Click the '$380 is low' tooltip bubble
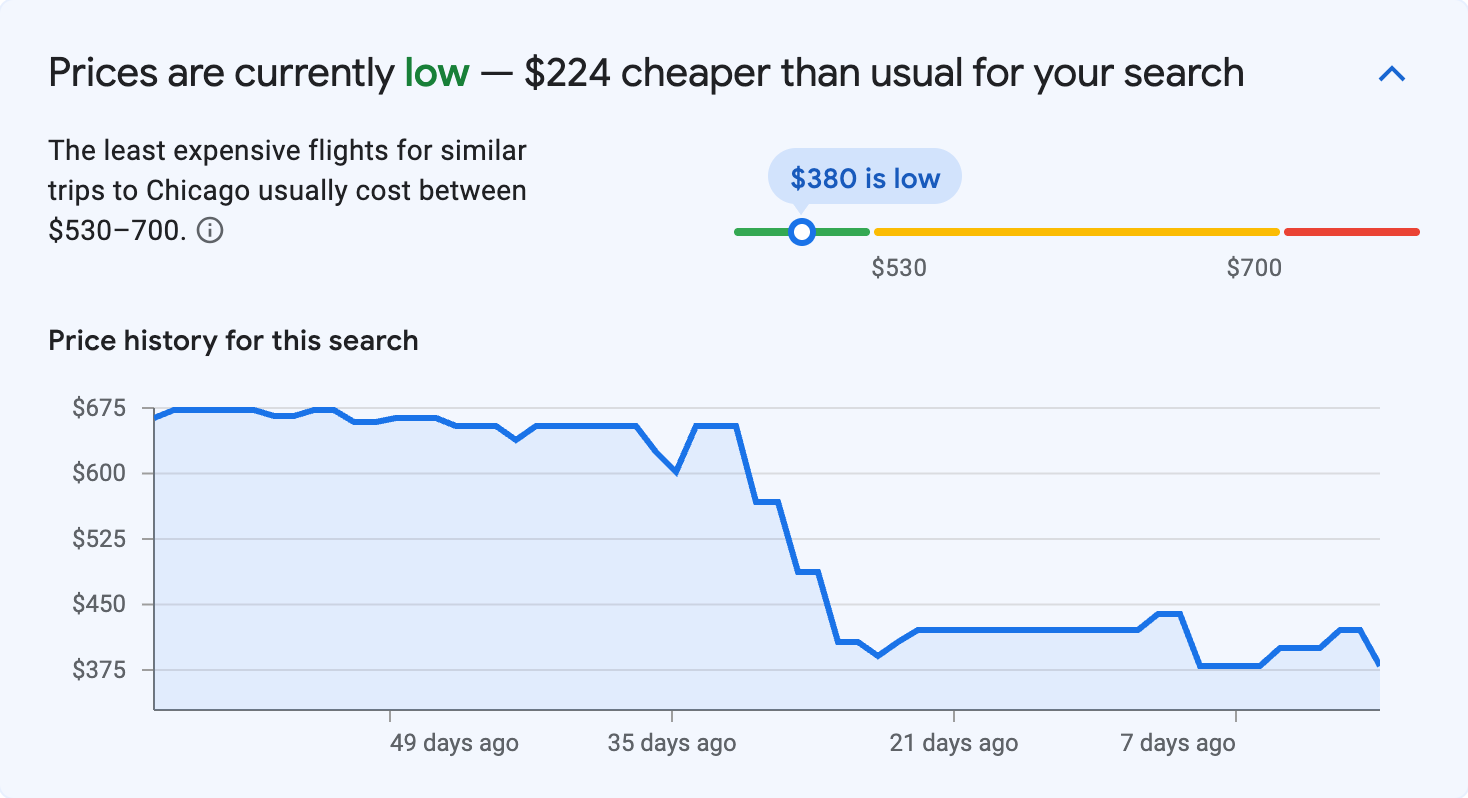 [x=864, y=177]
